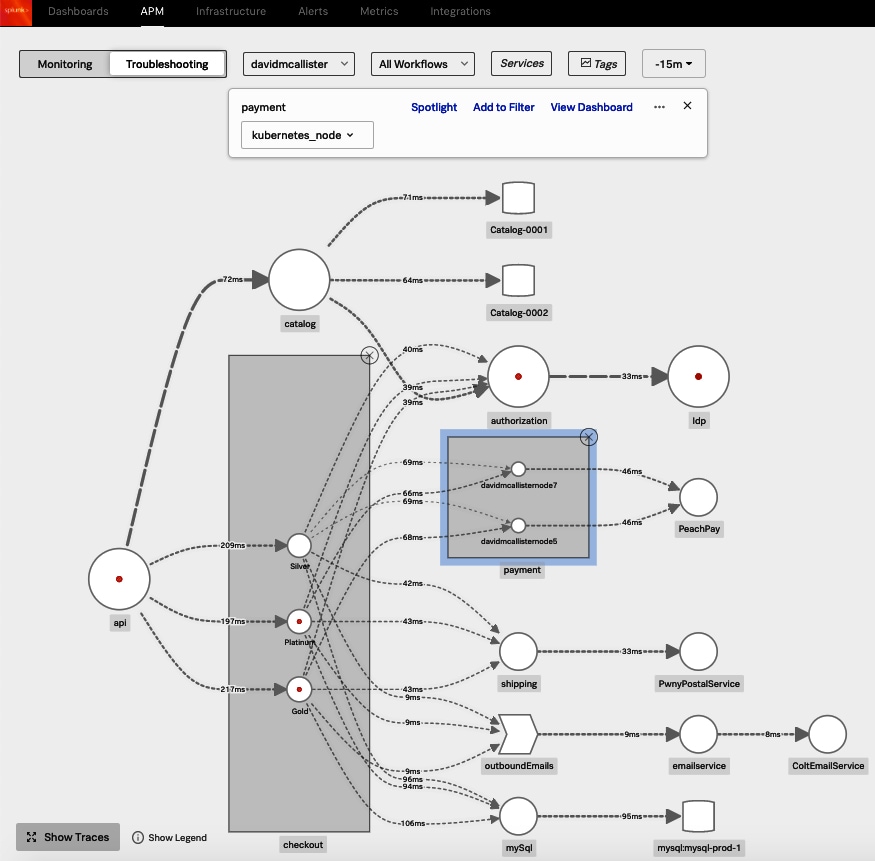
Task: Switch to Troubleshooting mode
Action: point(167,64)
